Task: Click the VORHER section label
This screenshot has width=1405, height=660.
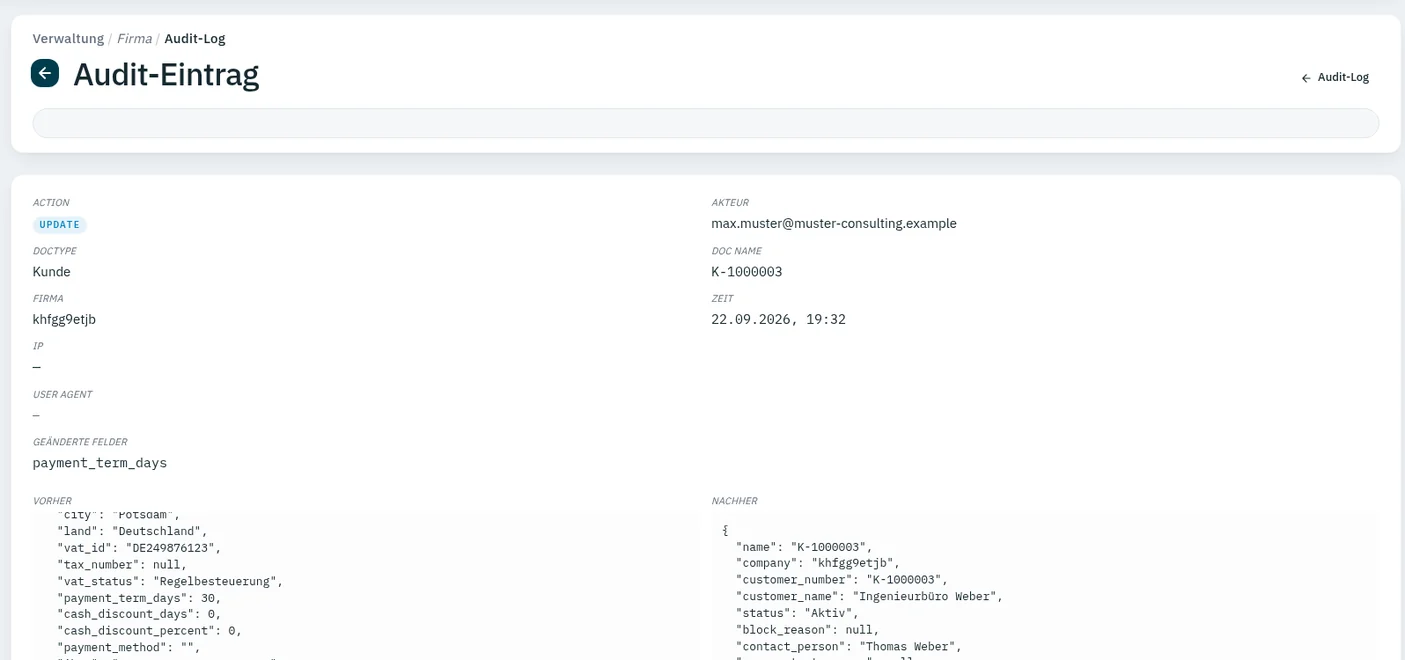Action: (52, 501)
